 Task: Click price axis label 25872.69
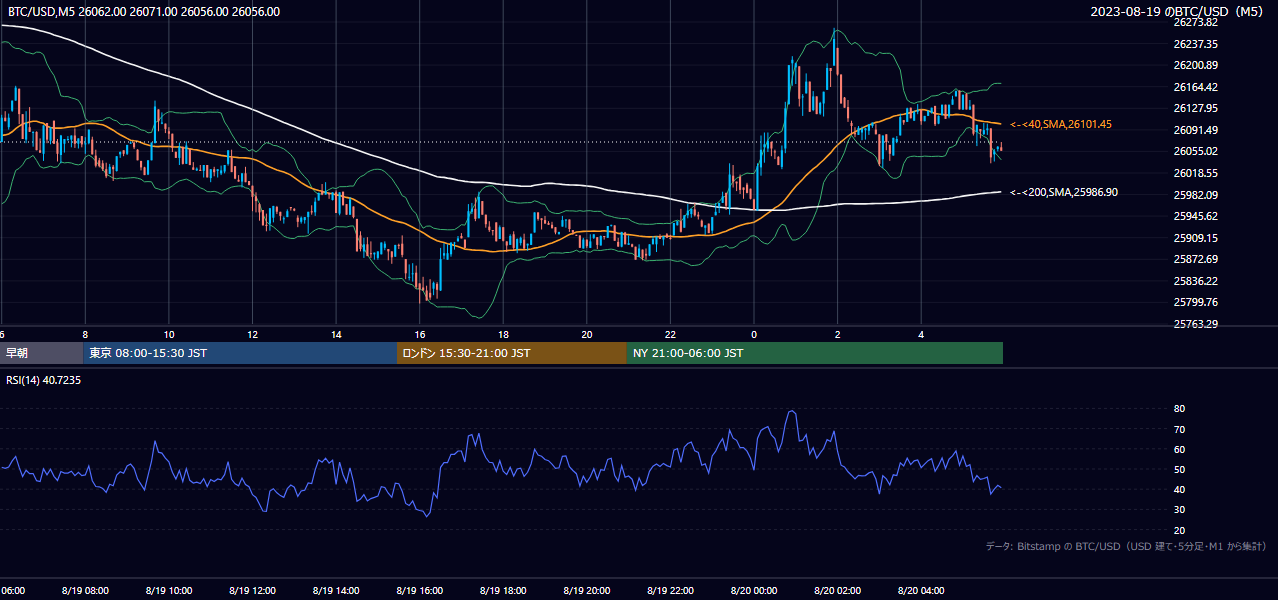[1195, 259]
